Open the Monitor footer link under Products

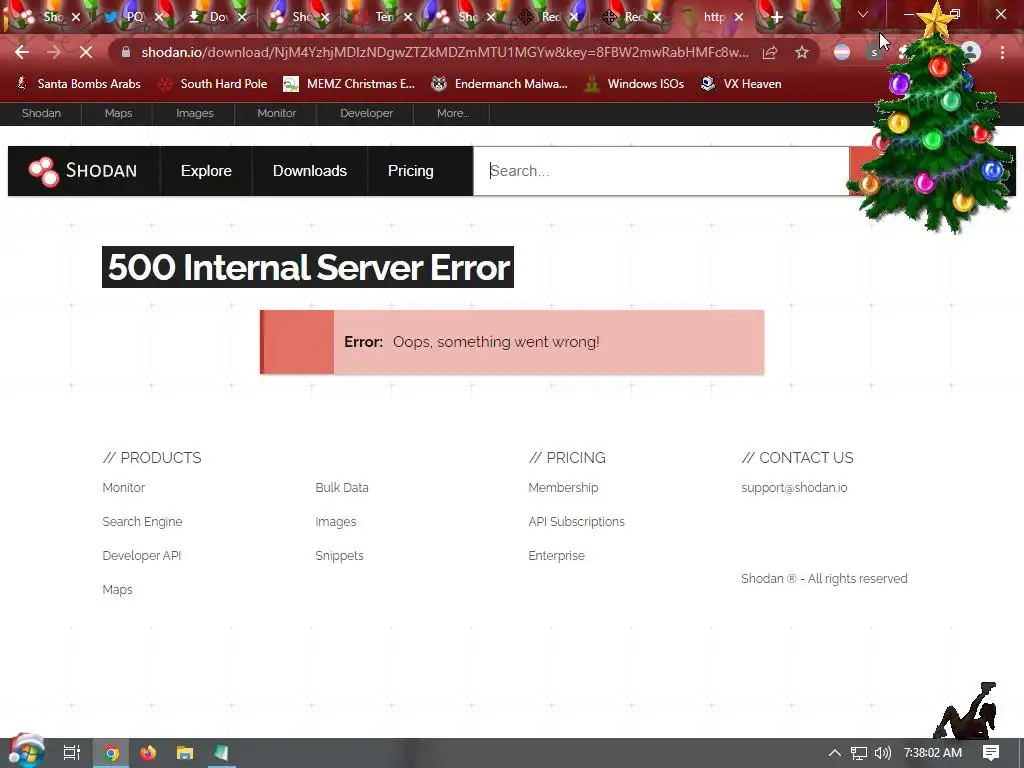pos(123,488)
